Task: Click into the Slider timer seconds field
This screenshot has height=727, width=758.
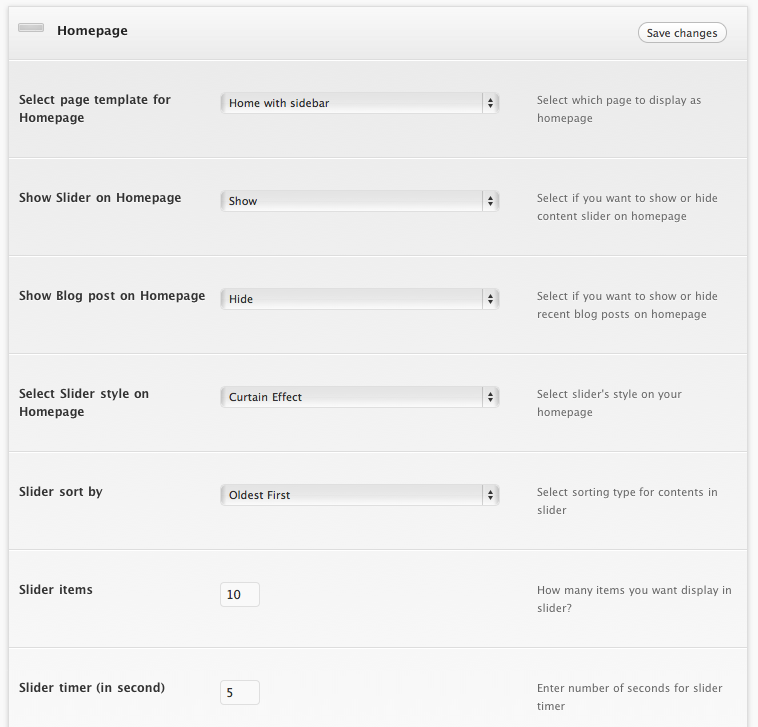Action: click(x=240, y=692)
